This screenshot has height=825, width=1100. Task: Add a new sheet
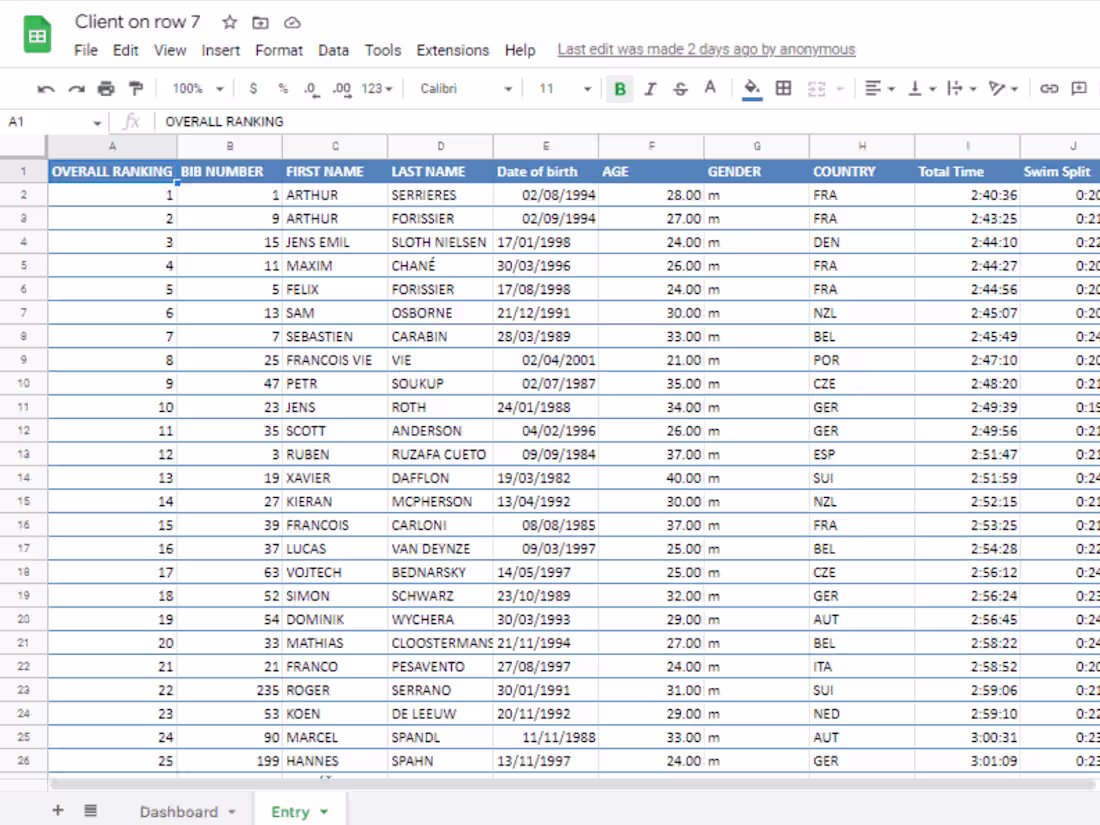tap(58, 810)
